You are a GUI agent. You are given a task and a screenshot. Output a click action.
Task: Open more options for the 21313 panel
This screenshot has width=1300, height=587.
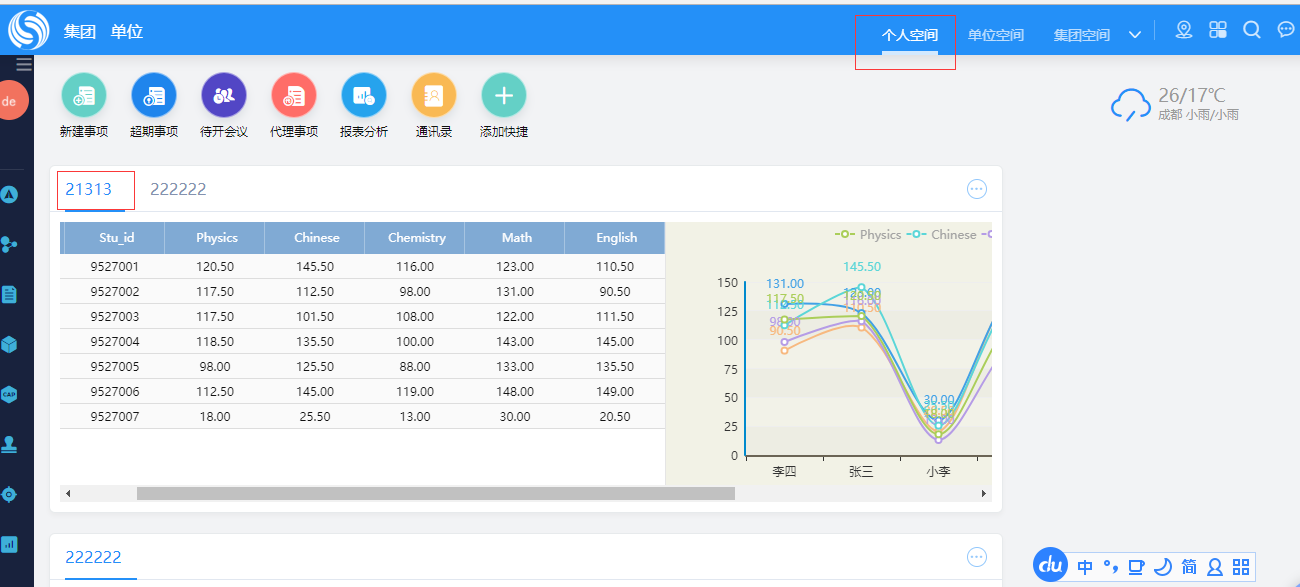pyautogui.click(x=977, y=189)
